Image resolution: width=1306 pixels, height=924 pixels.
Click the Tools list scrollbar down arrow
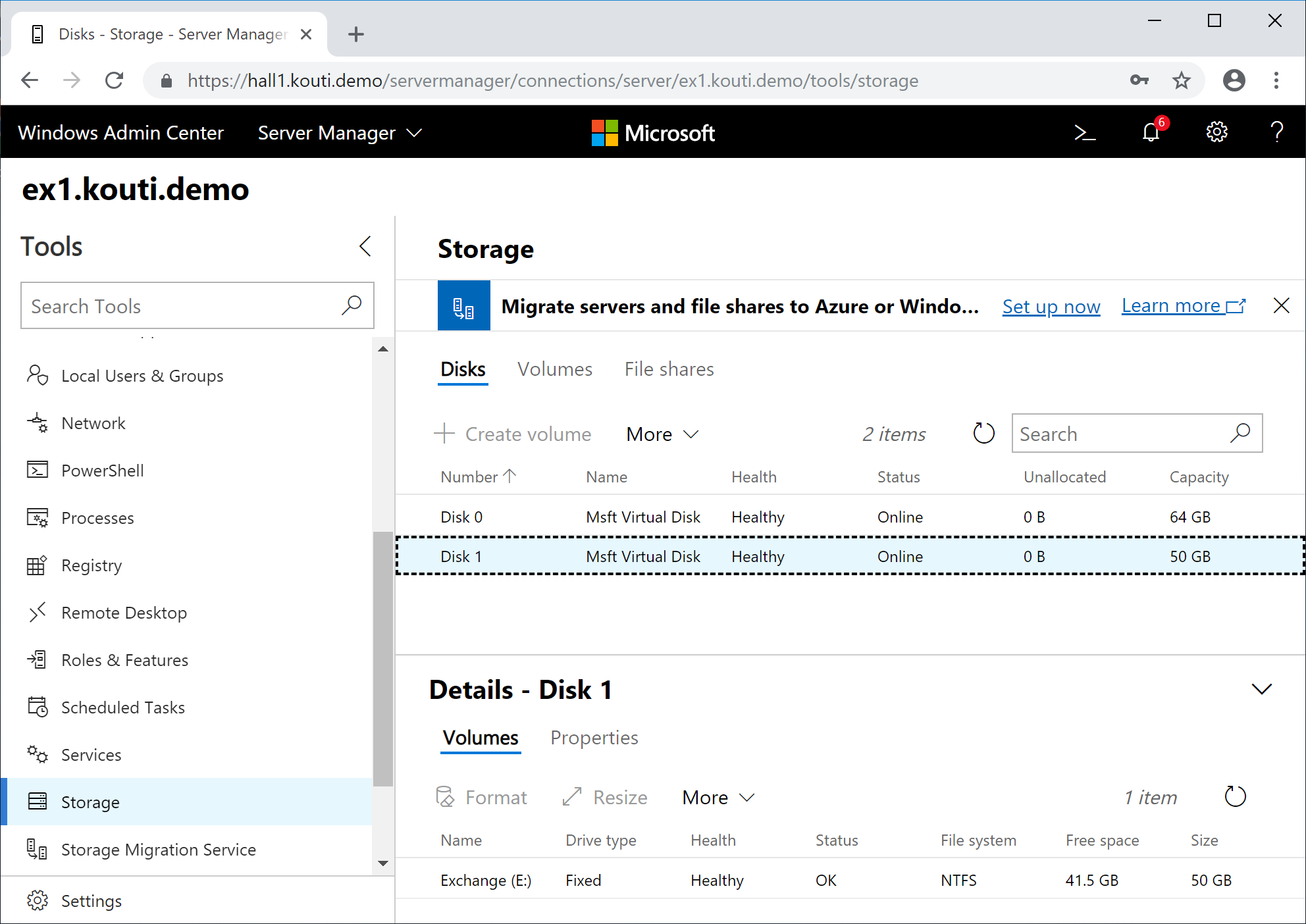pos(383,863)
